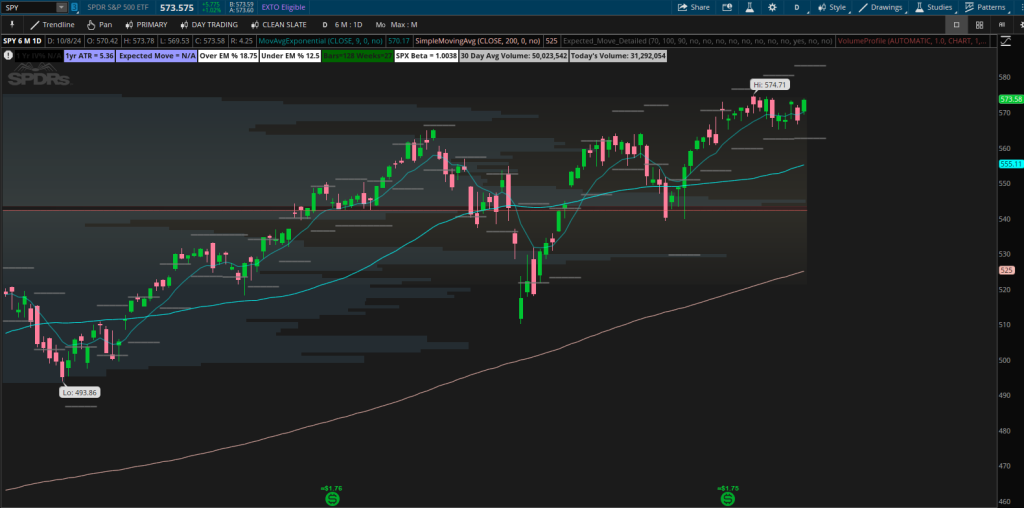The height and width of the screenshot is (508, 1024).
Task: Expand the Style dropdown menu
Action: click(x=832, y=7)
